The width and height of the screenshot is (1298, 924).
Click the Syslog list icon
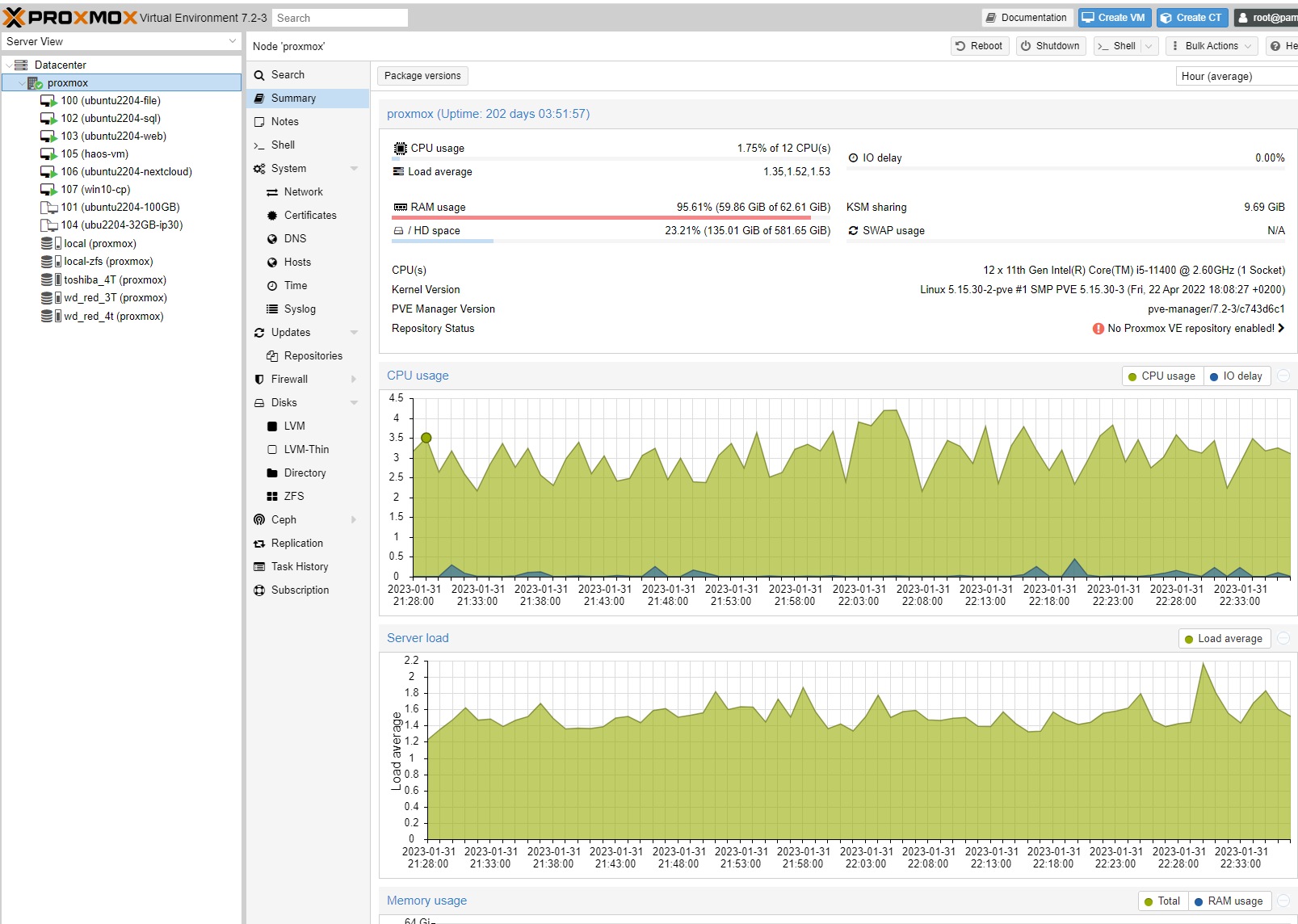[272, 309]
